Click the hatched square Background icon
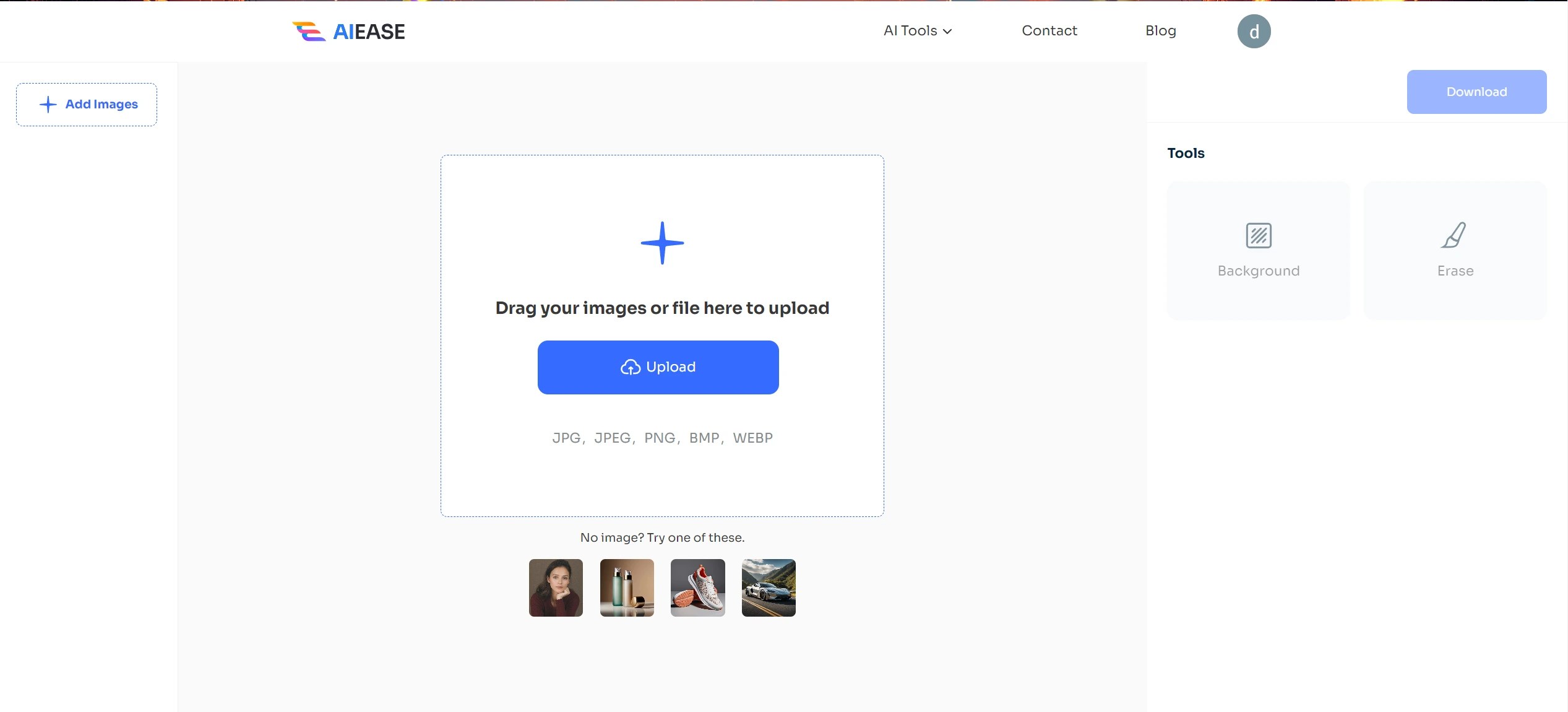 point(1257,235)
